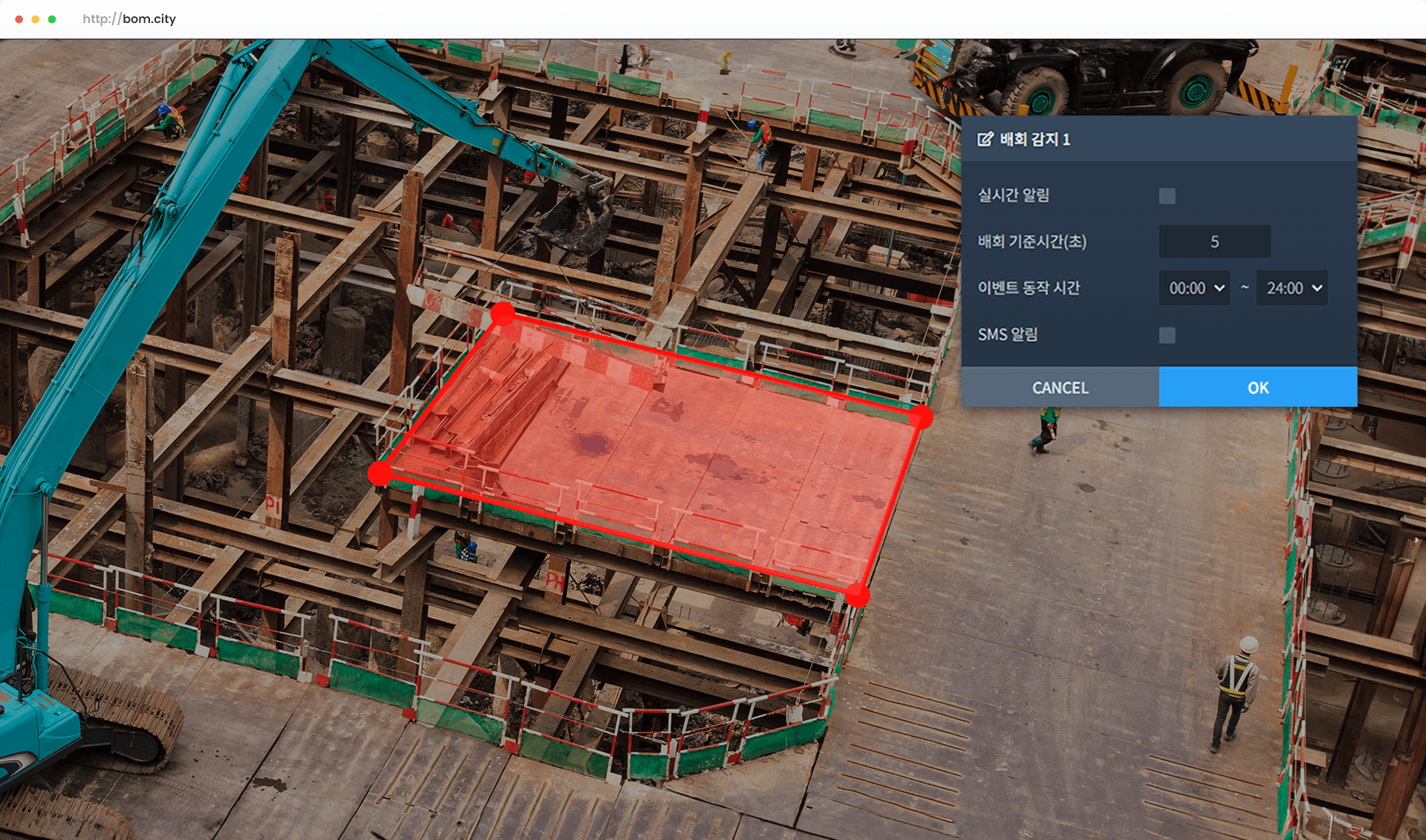Open the 00:00 start time dropdown
This screenshot has height=840, width=1426.
[1194, 288]
